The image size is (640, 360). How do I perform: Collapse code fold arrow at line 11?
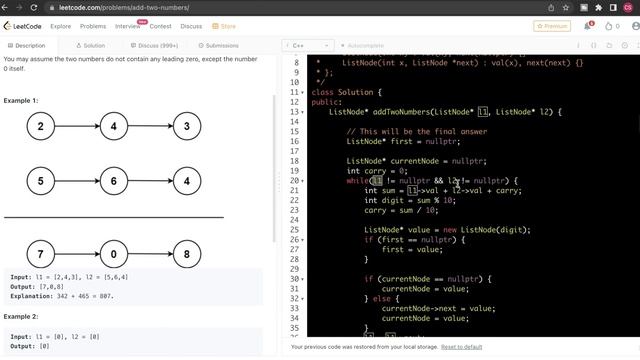(x=302, y=93)
